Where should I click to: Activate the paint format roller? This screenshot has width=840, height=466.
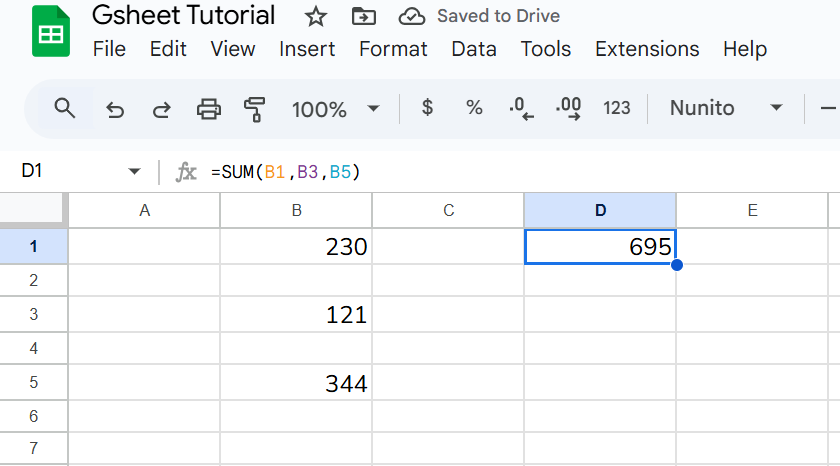point(255,109)
